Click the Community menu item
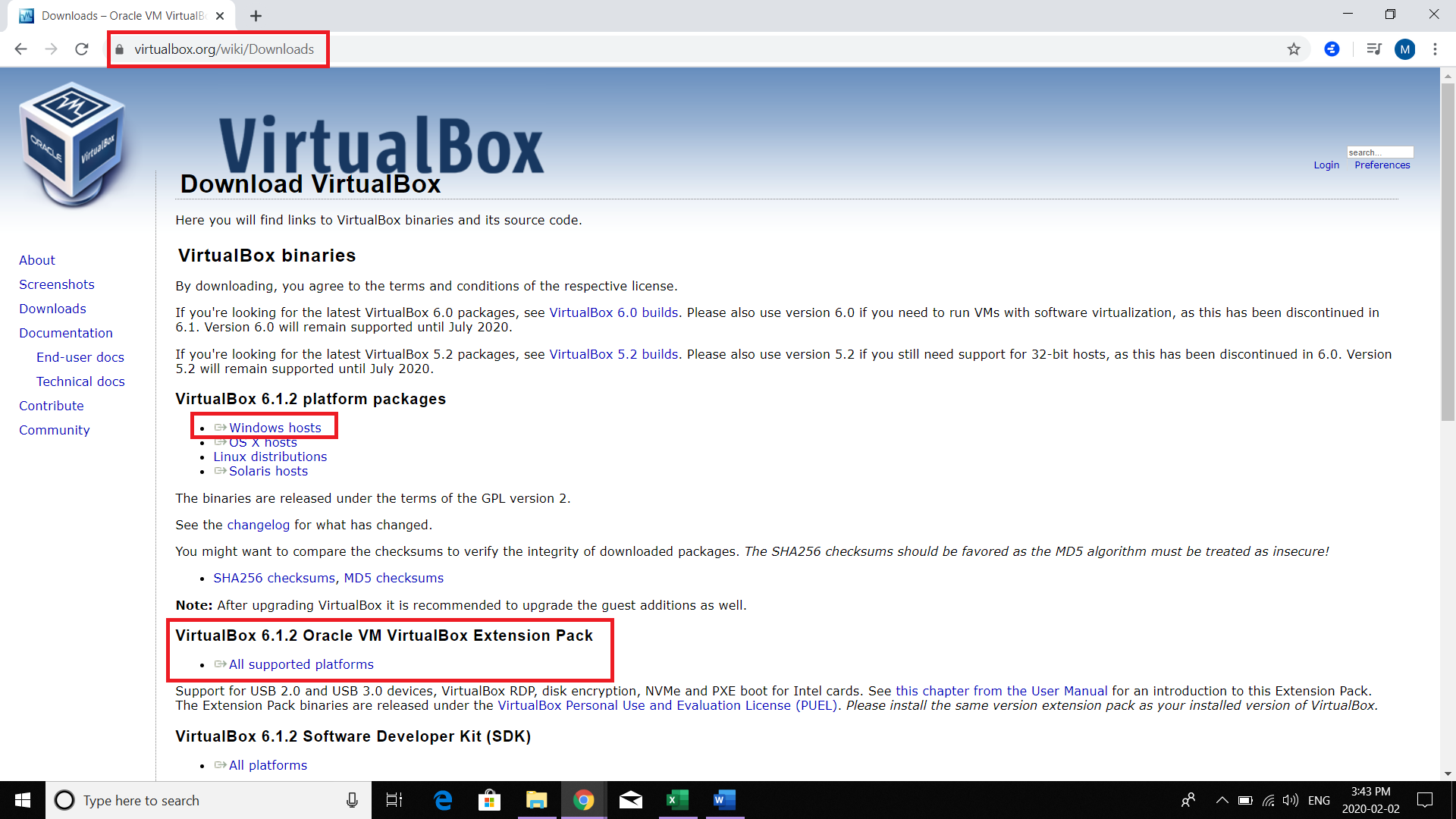Screen dimensions: 1456x819 [x=54, y=430]
